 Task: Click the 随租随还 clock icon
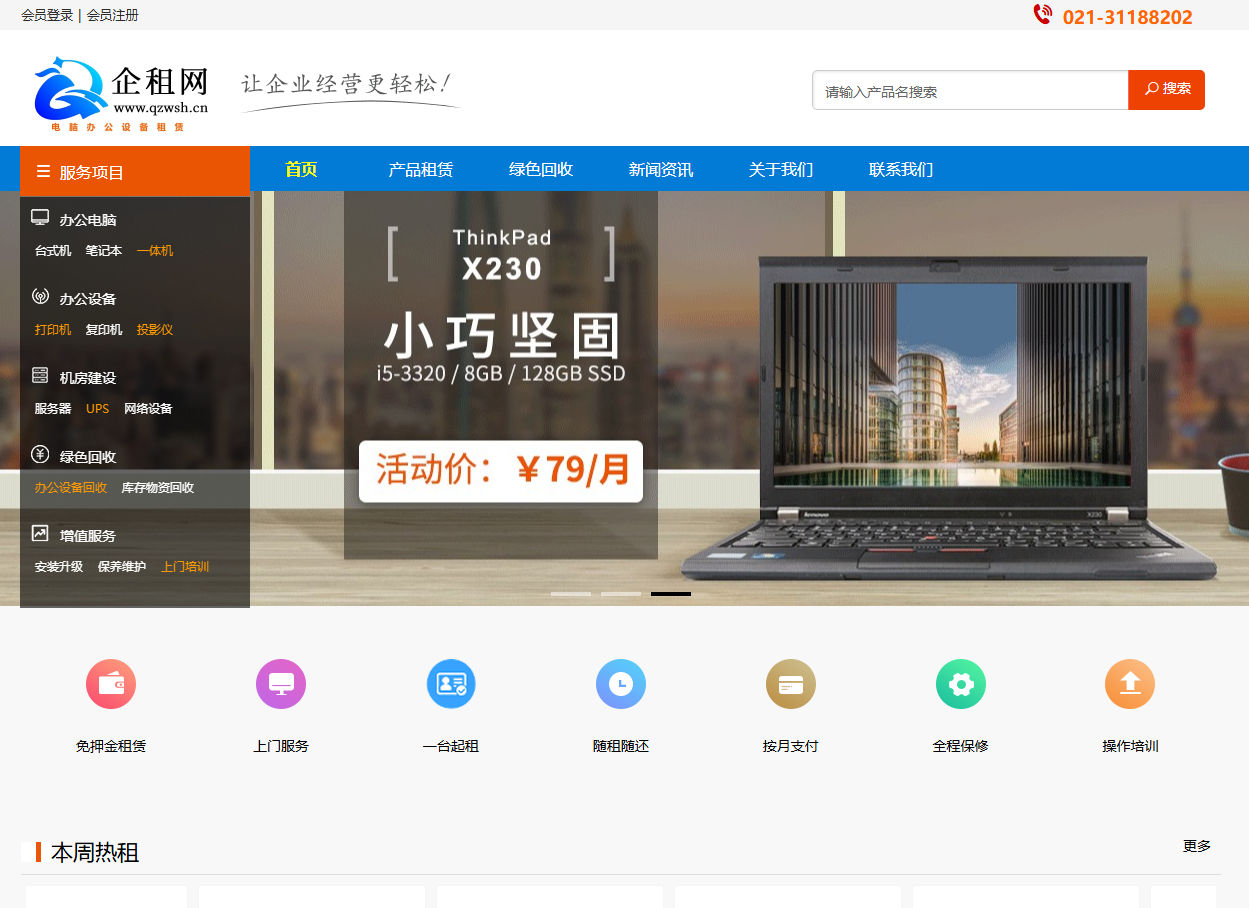[620, 684]
